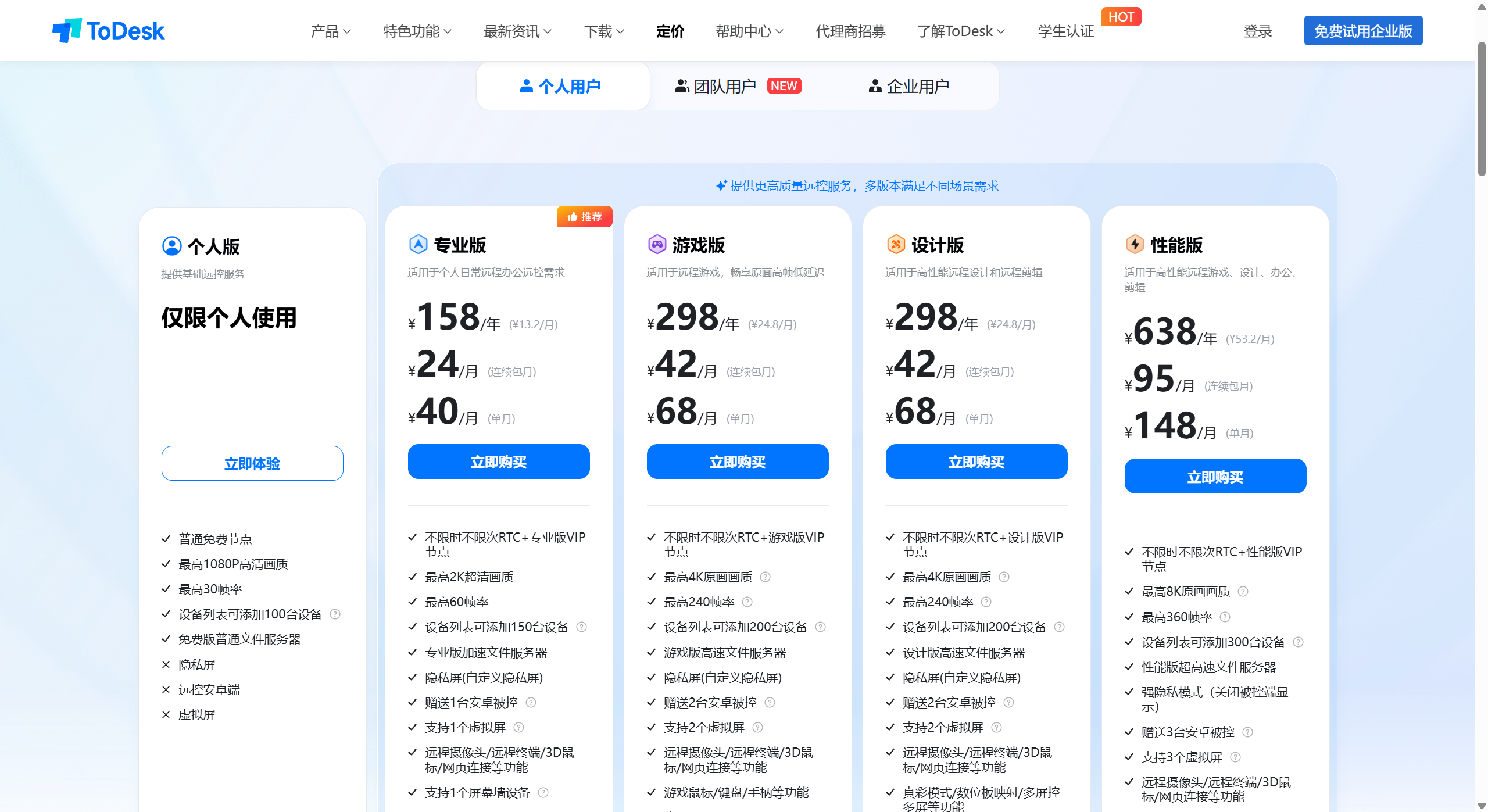Image resolution: width=1488 pixels, height=812 pixels.
Task: Click help icon beside 最高360帧率
Action: [1225, 617]
